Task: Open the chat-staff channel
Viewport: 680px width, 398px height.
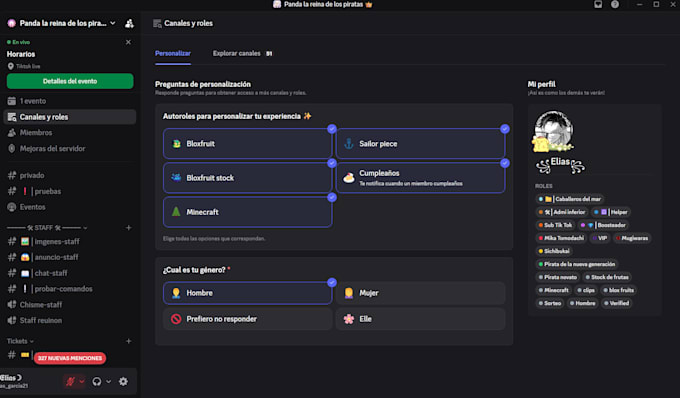Action: (70, 273)
